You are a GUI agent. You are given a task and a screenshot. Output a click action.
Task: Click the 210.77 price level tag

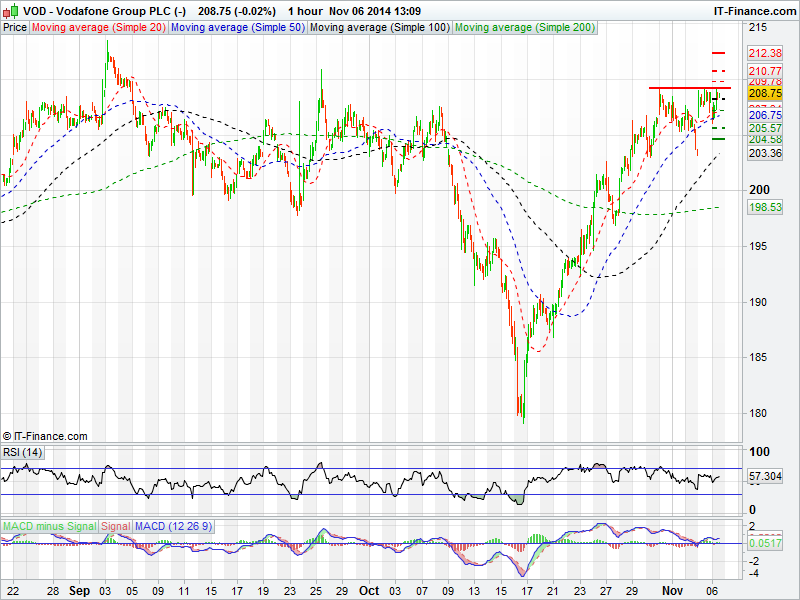click(x=764, y=71)
